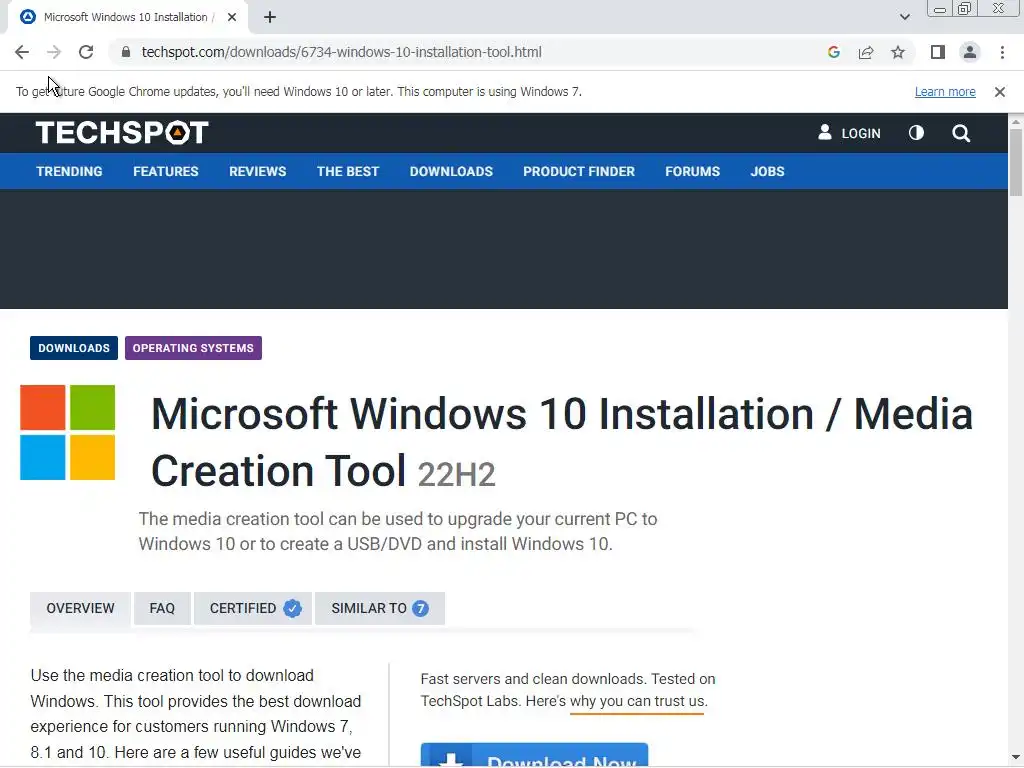Open the FEATURES menu item
The width and height of the screenshot is (1024, 768).
click(x=166, y=171)
